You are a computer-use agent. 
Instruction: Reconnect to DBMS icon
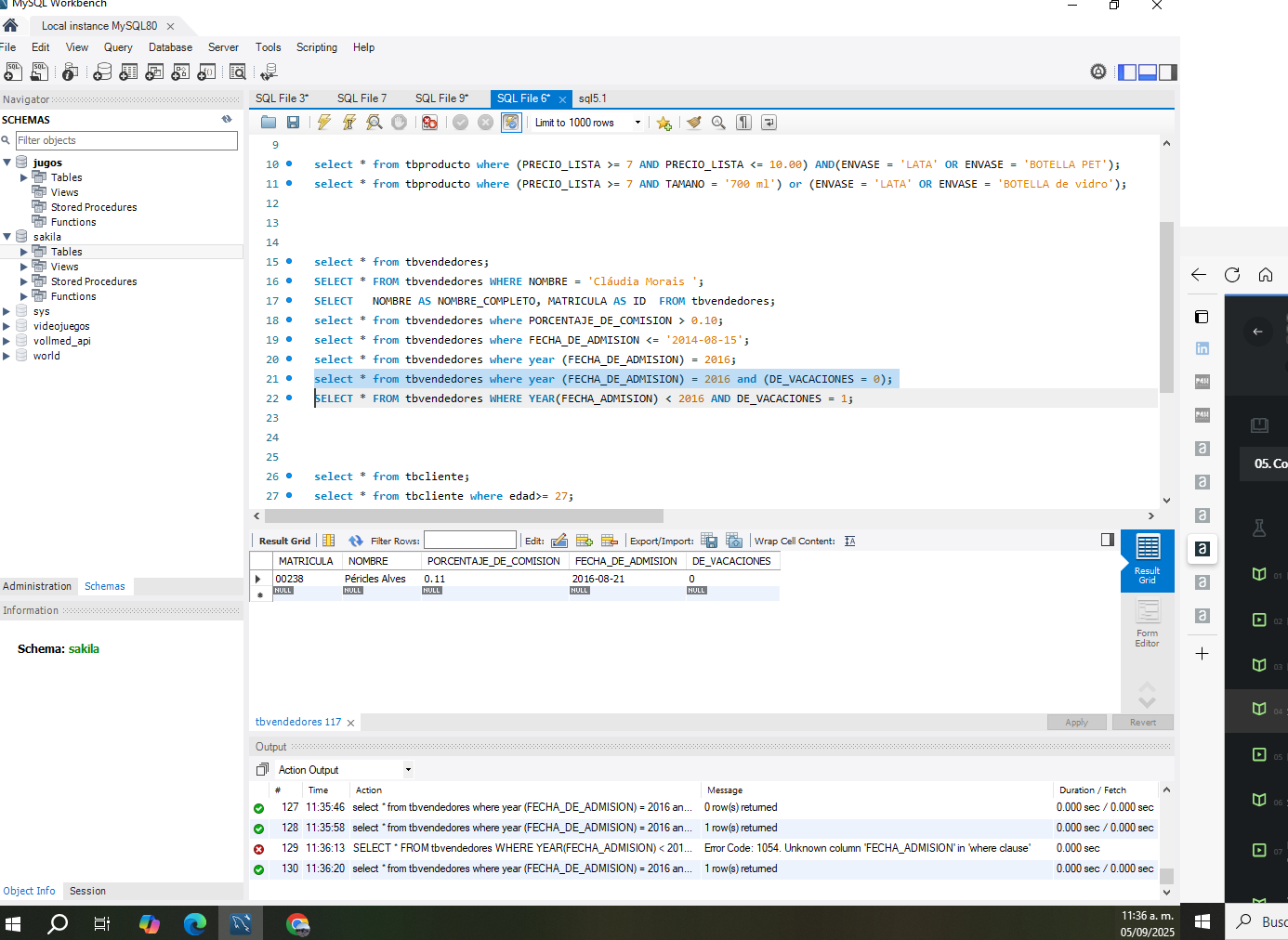point(269,72)
